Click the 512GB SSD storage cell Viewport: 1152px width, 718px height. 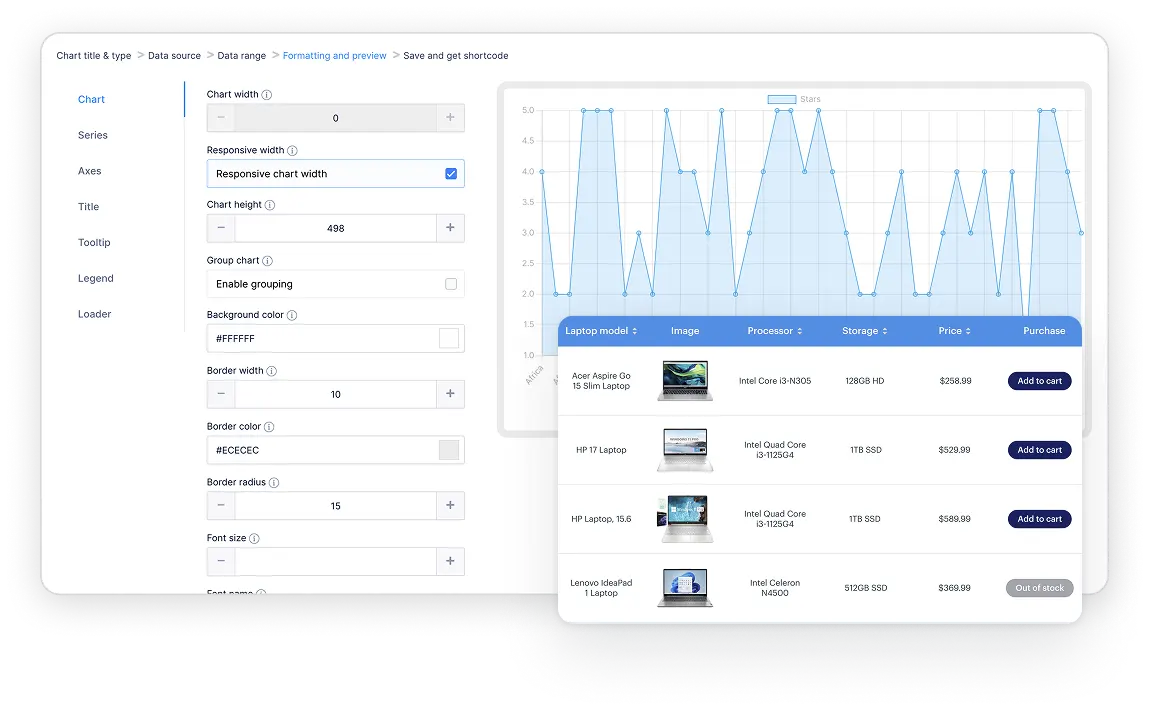pos(865,589)
